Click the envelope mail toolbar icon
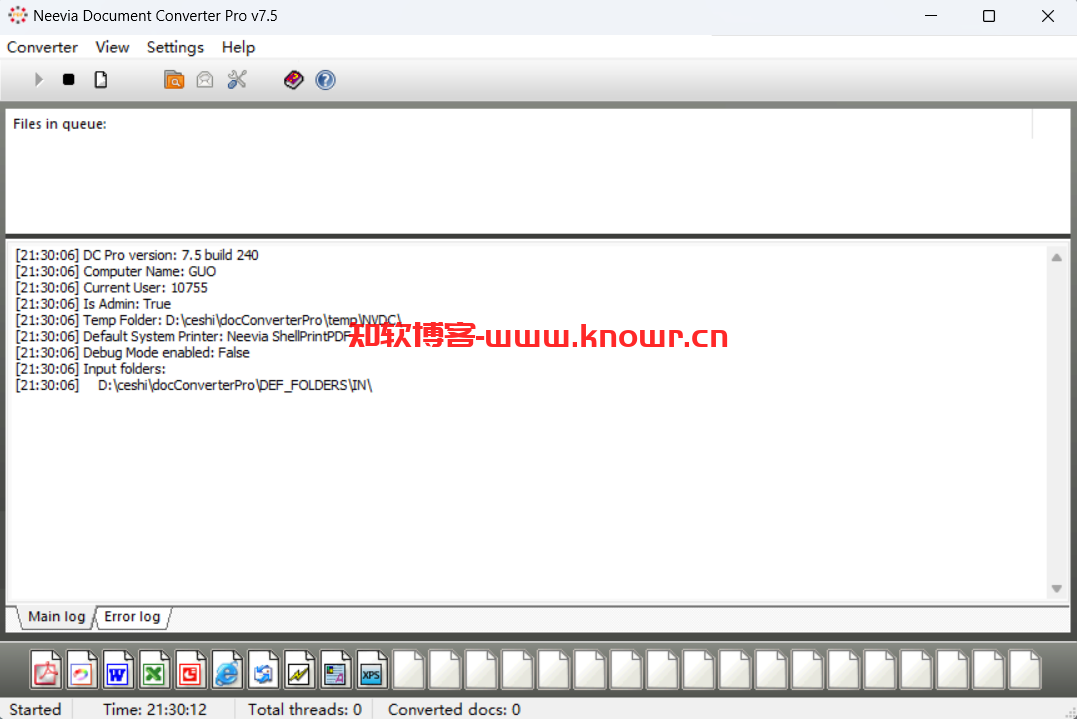 click(x=205, y=80)
